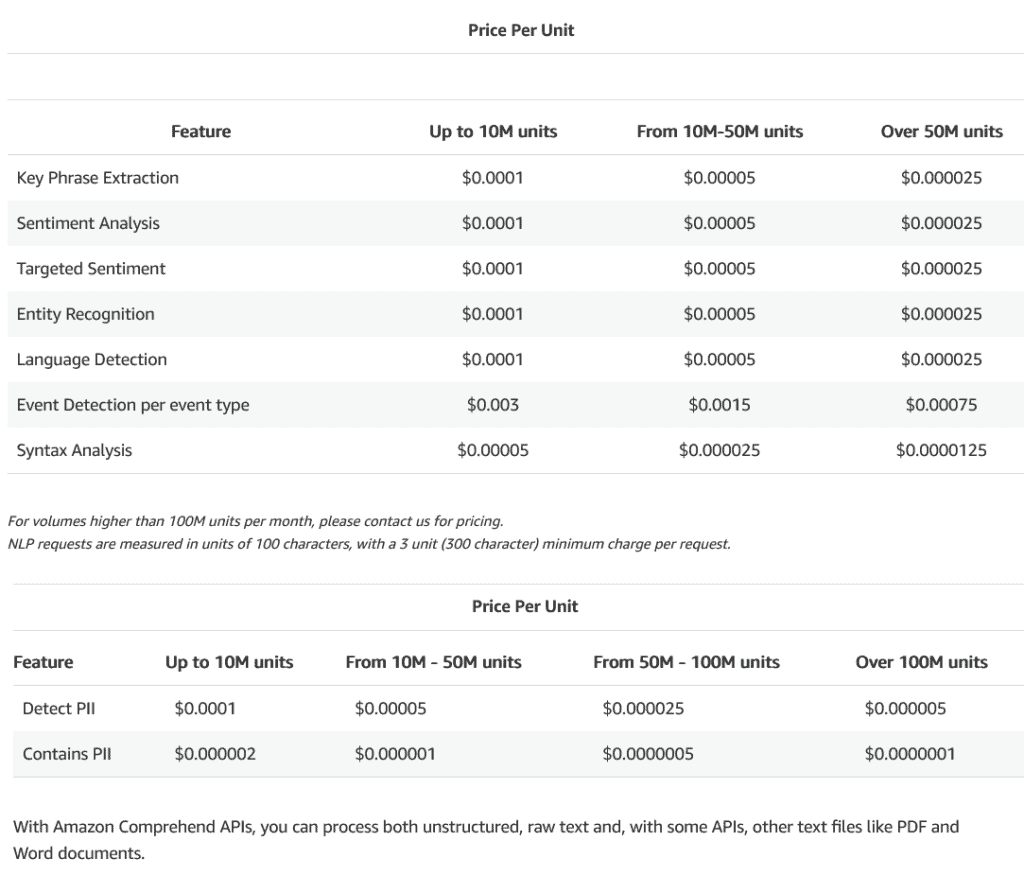This screenshot has height=876, width=1024.
Task: Select Key Phrase Extraction price $0.0001
Action: tap(493, 178)
